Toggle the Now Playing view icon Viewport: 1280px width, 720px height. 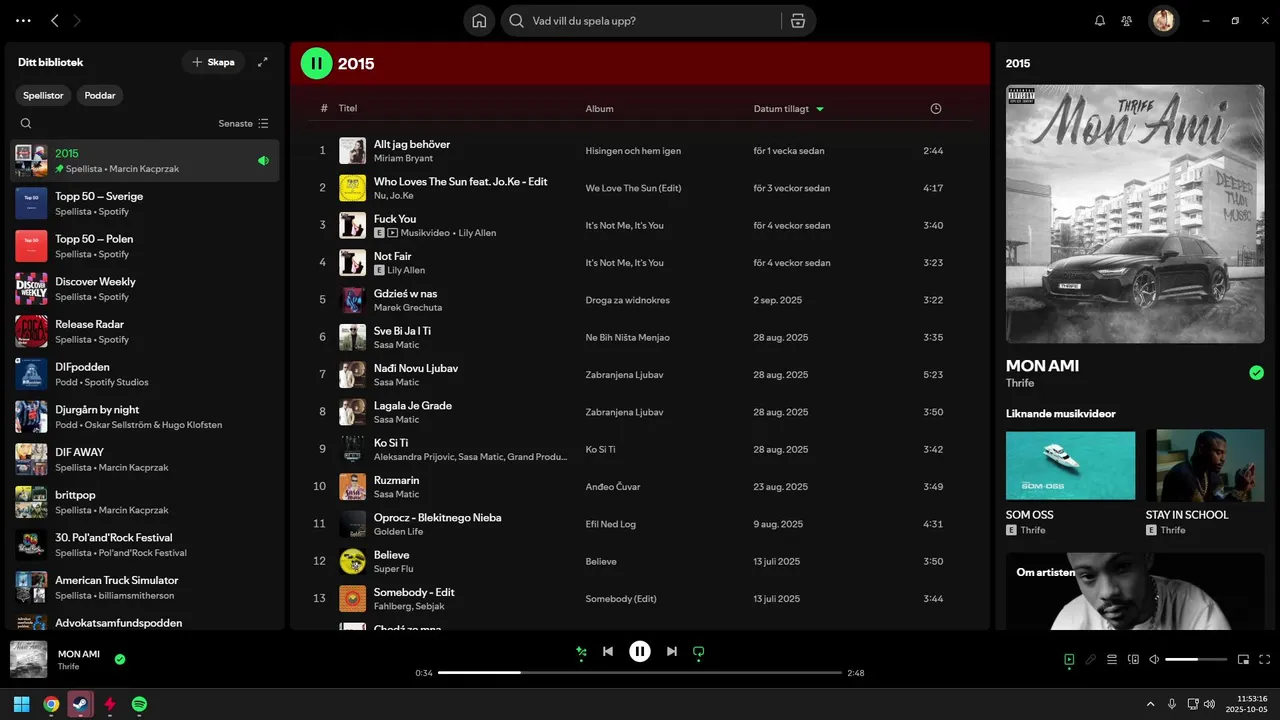[x=1069, y=659]
